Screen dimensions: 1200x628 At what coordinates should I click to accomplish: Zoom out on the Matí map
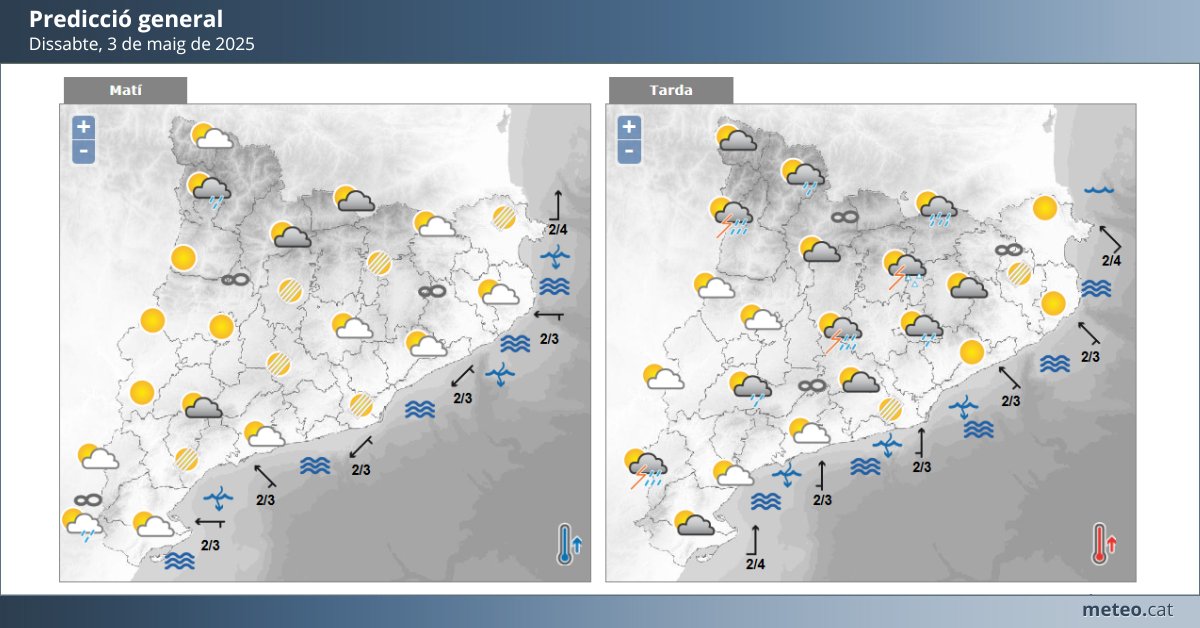coord(84,152)
